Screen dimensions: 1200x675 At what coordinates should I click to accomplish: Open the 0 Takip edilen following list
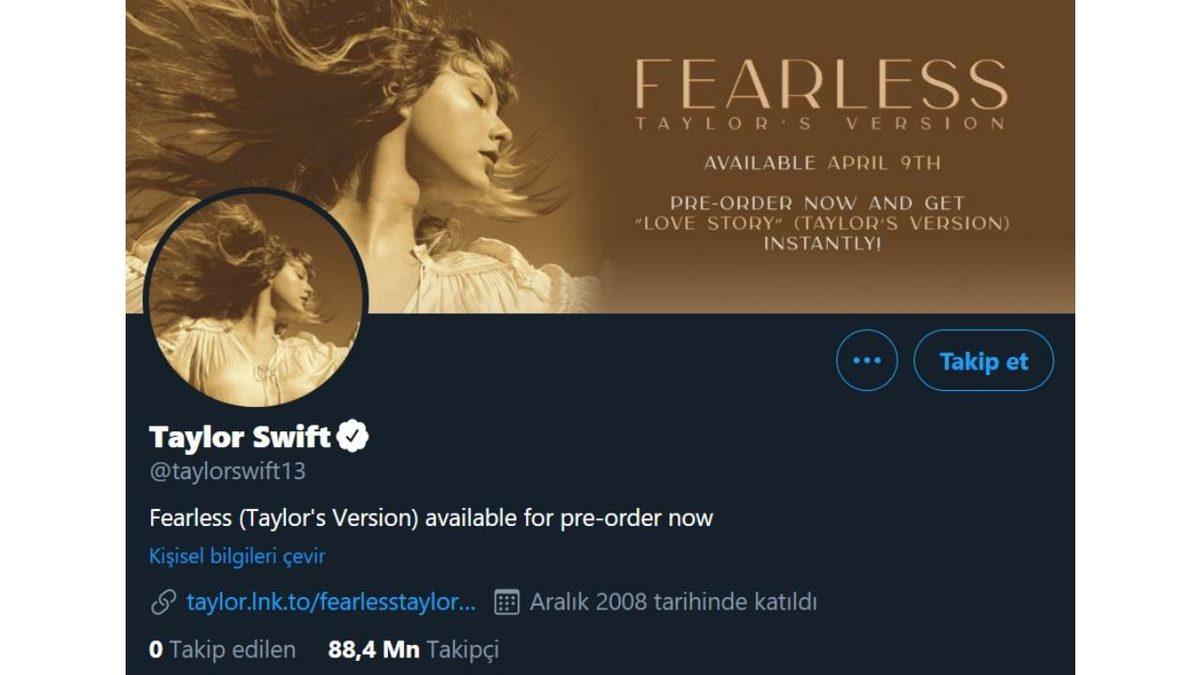pos(222,650)
